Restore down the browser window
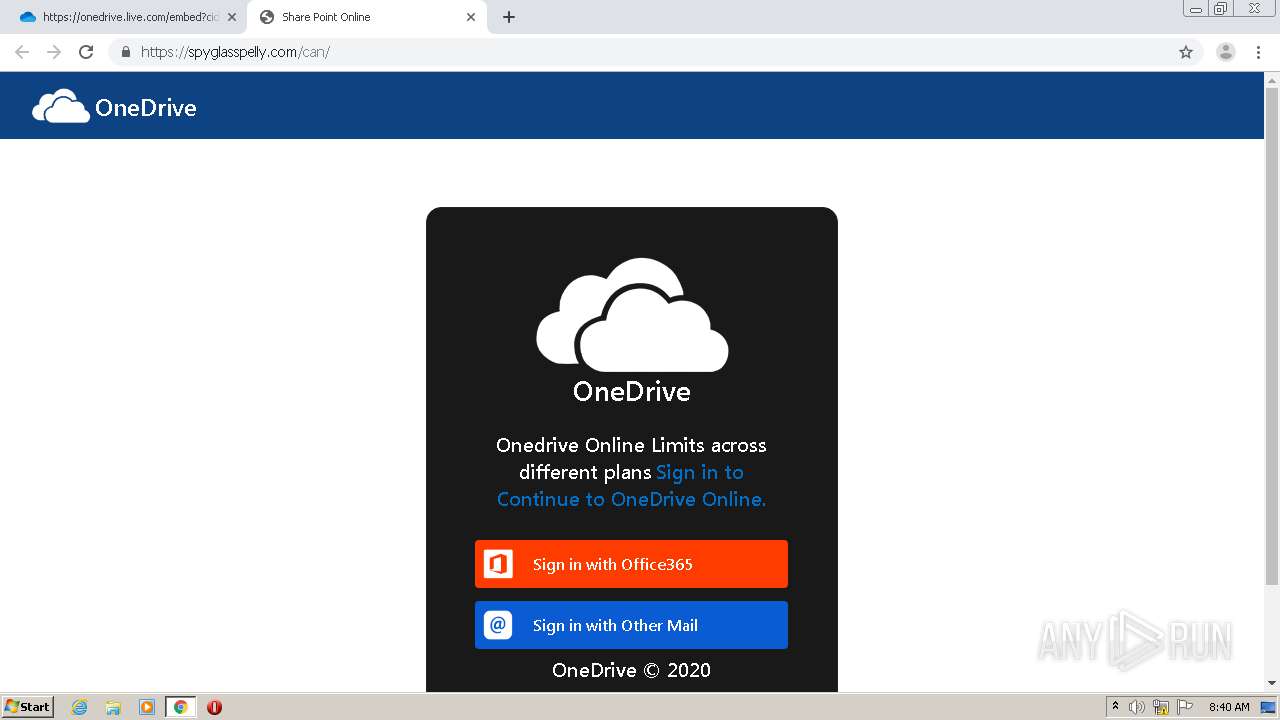This screenshot has width=1280, height=720. (1221, 8)
